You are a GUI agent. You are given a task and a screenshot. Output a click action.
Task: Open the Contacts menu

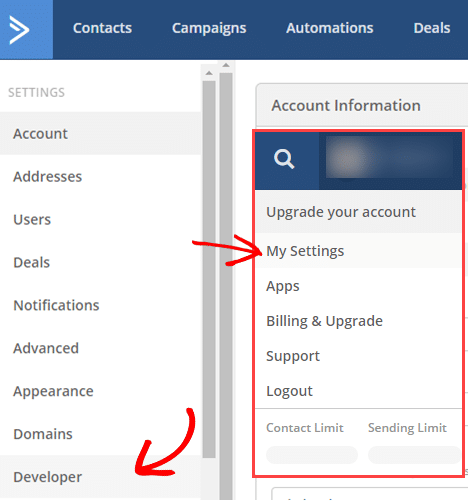(x=102, y=28)
